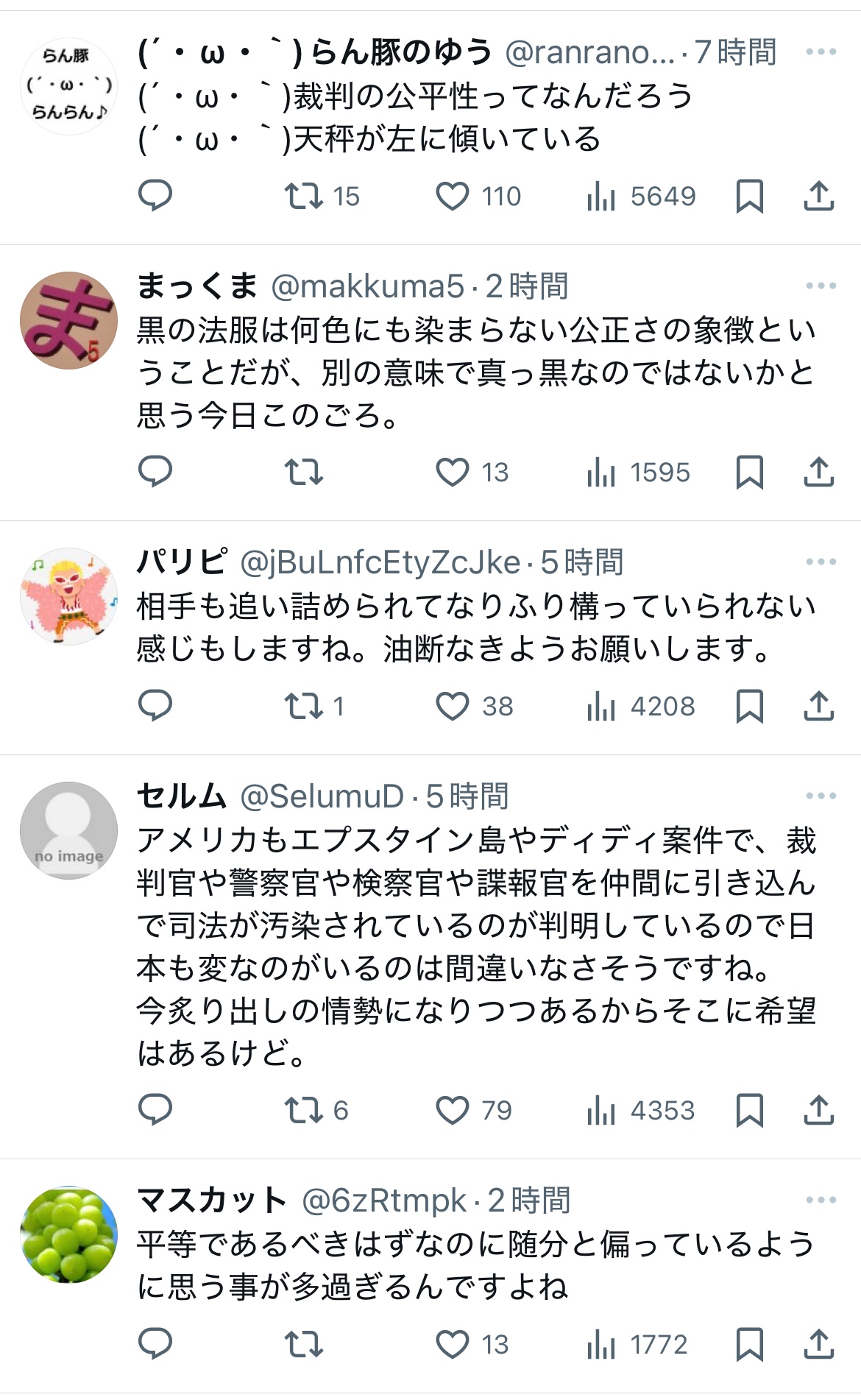
Task: Share the セルム tweet
Action: pyautogui.click(x=818, y=1110)
